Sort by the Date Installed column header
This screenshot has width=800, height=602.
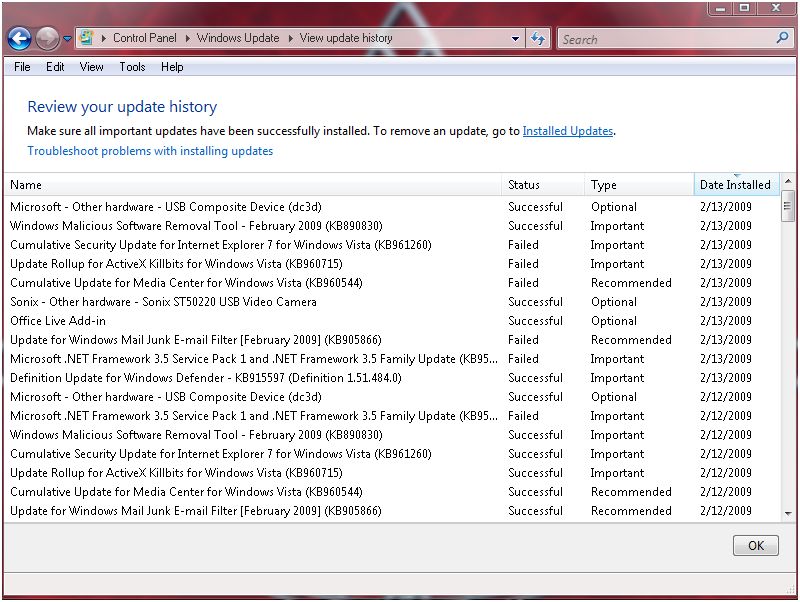(x=737, y=185)
